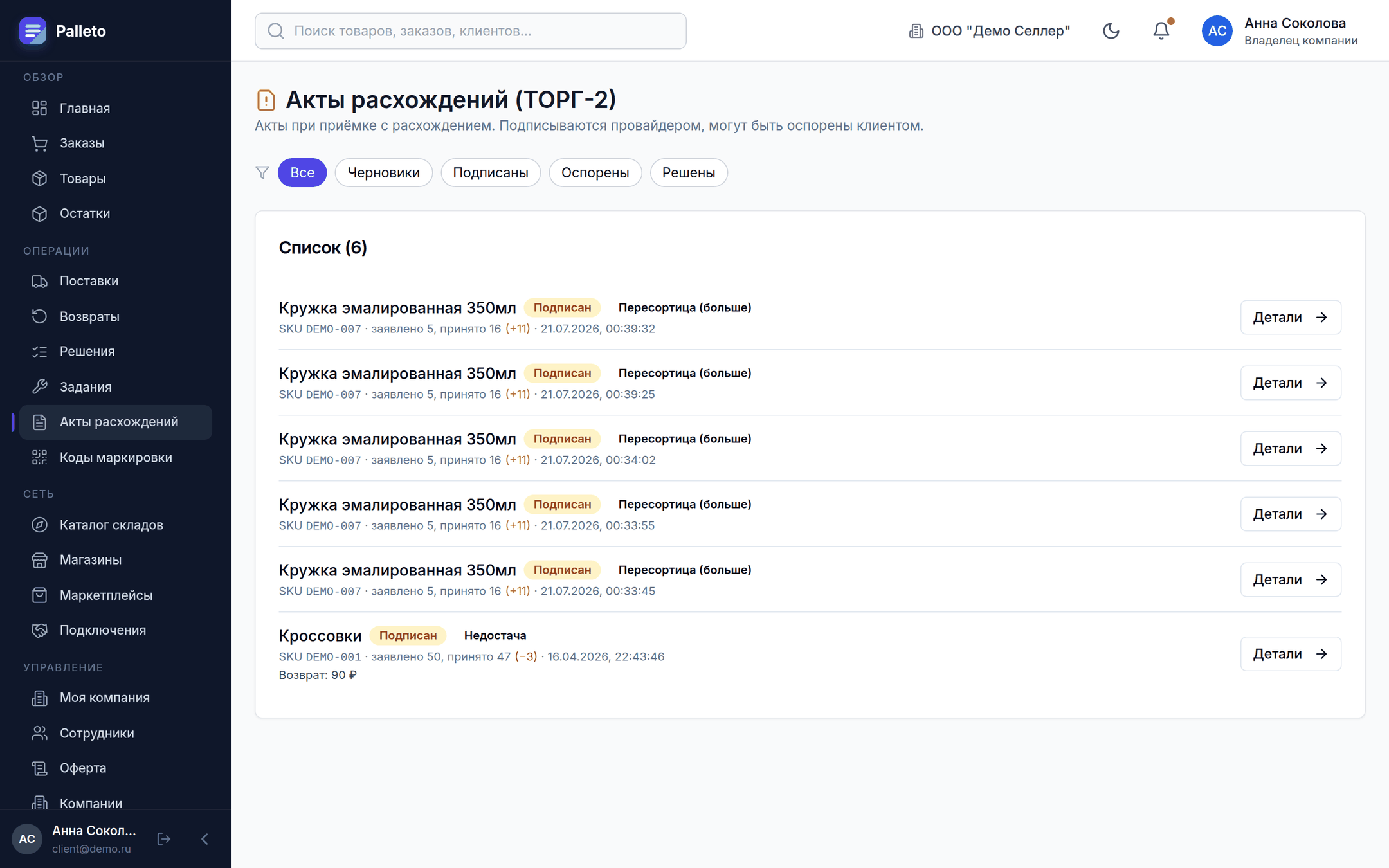This screenshot has width=1389, height=868.
Task: Open Детали for act at 00:39:25
Action: coord(1291,383)
